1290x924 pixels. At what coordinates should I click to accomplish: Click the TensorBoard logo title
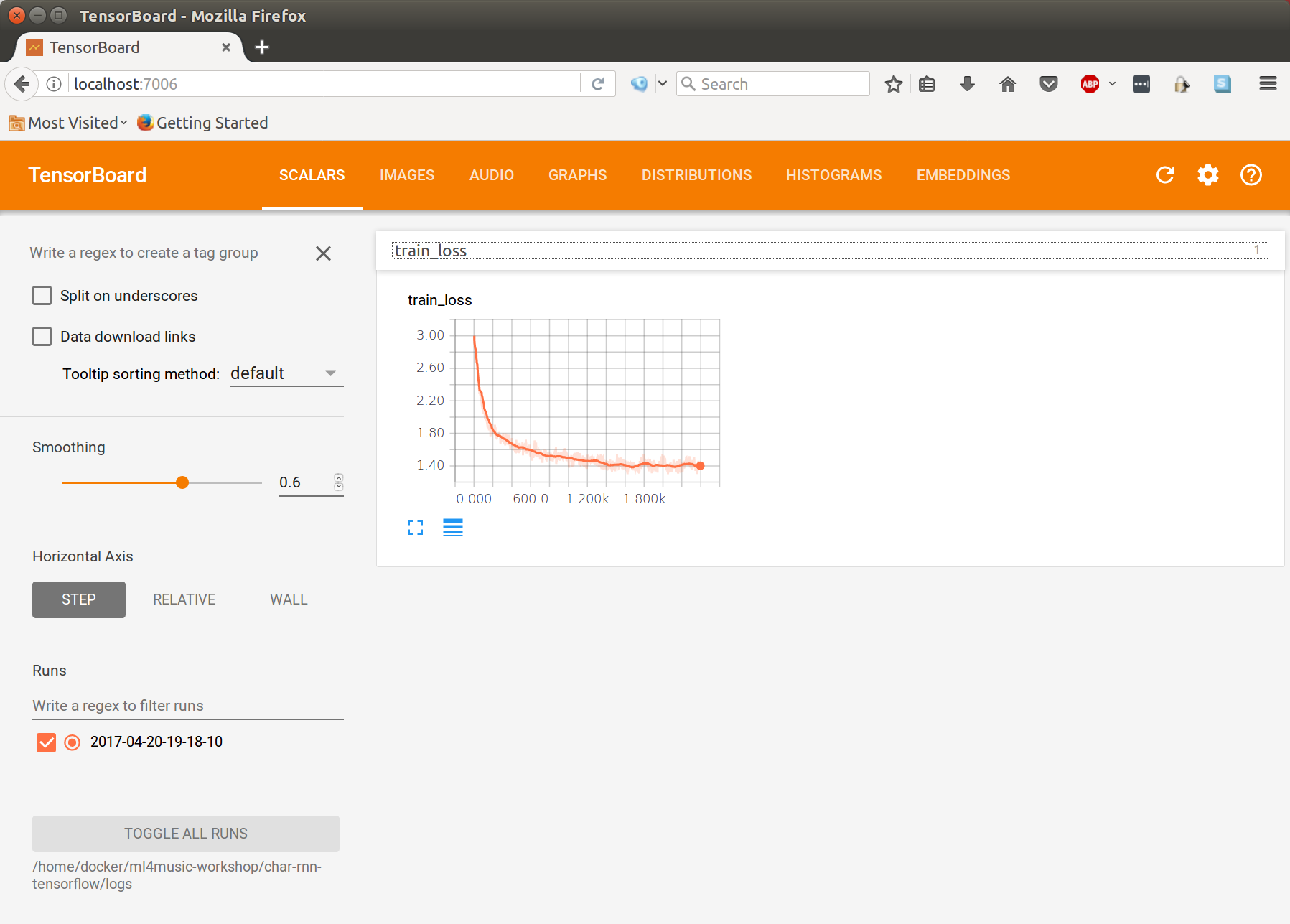coord(88,175)
